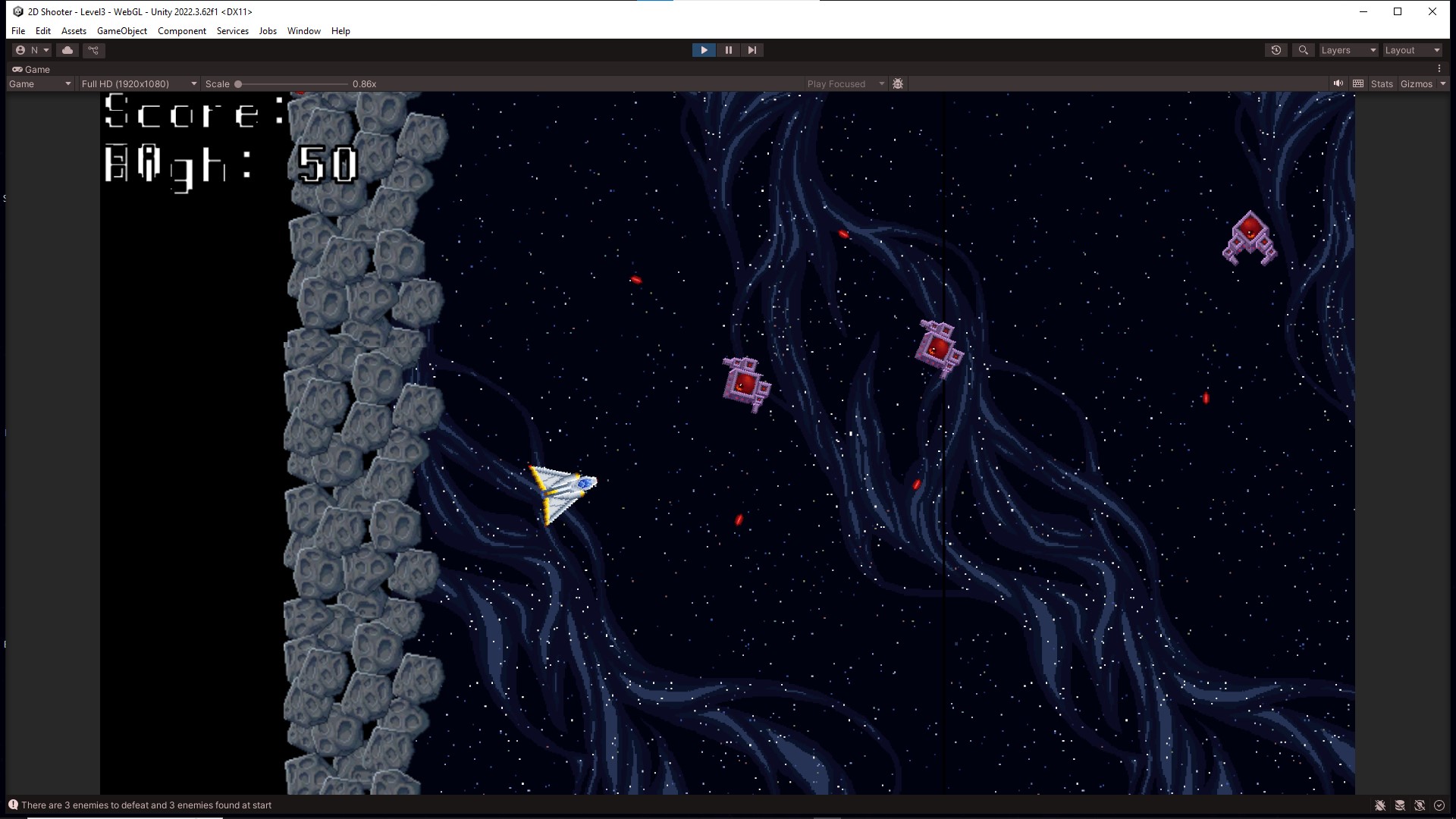
Task: Open Unity Cloud services icon
Action: coord(67,50)
